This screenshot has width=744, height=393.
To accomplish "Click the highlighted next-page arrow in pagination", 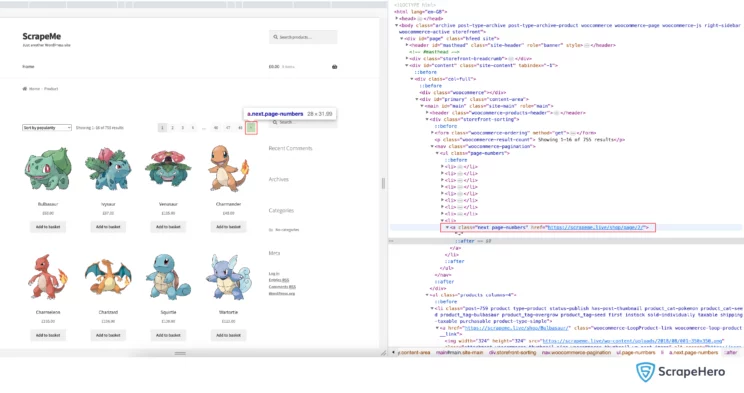I will click(251, 128).
